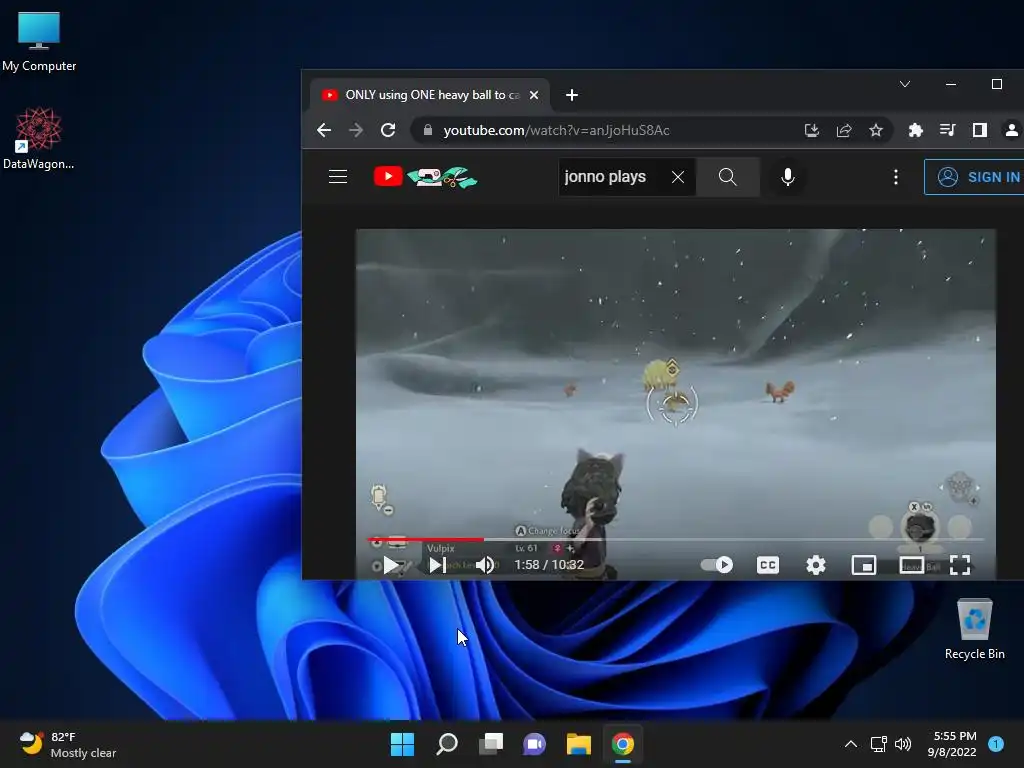Go to YouTube home via logo

(425, 176)
